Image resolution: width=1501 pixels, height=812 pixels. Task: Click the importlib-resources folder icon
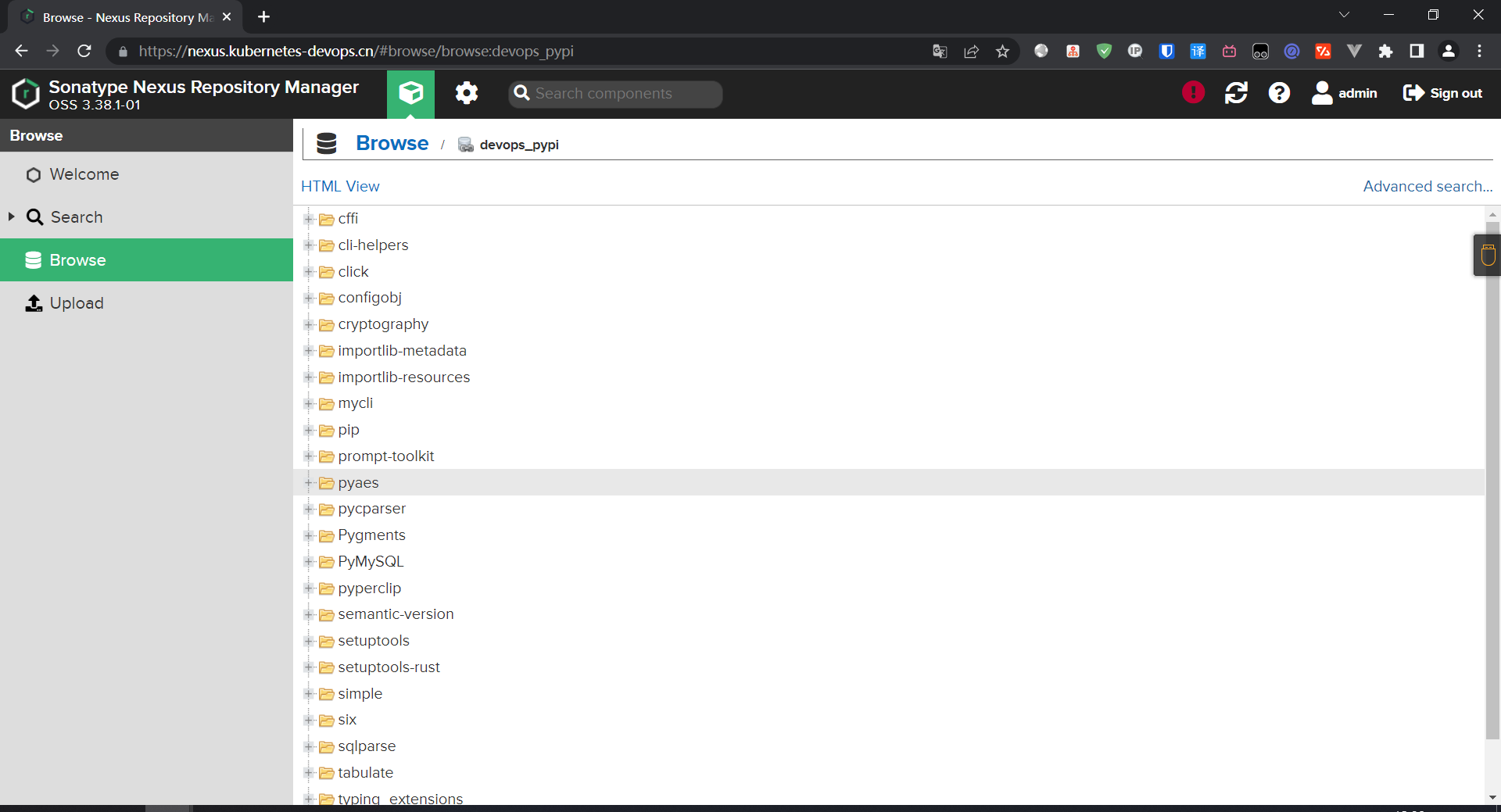327,377
